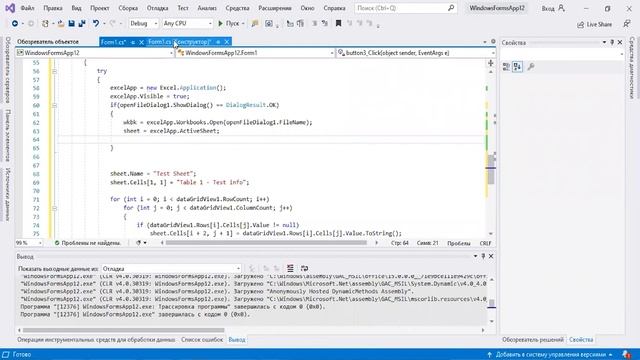Click the Clear All output icon
The height and width of the screenshot is (360, 640).
pos(290,268)
